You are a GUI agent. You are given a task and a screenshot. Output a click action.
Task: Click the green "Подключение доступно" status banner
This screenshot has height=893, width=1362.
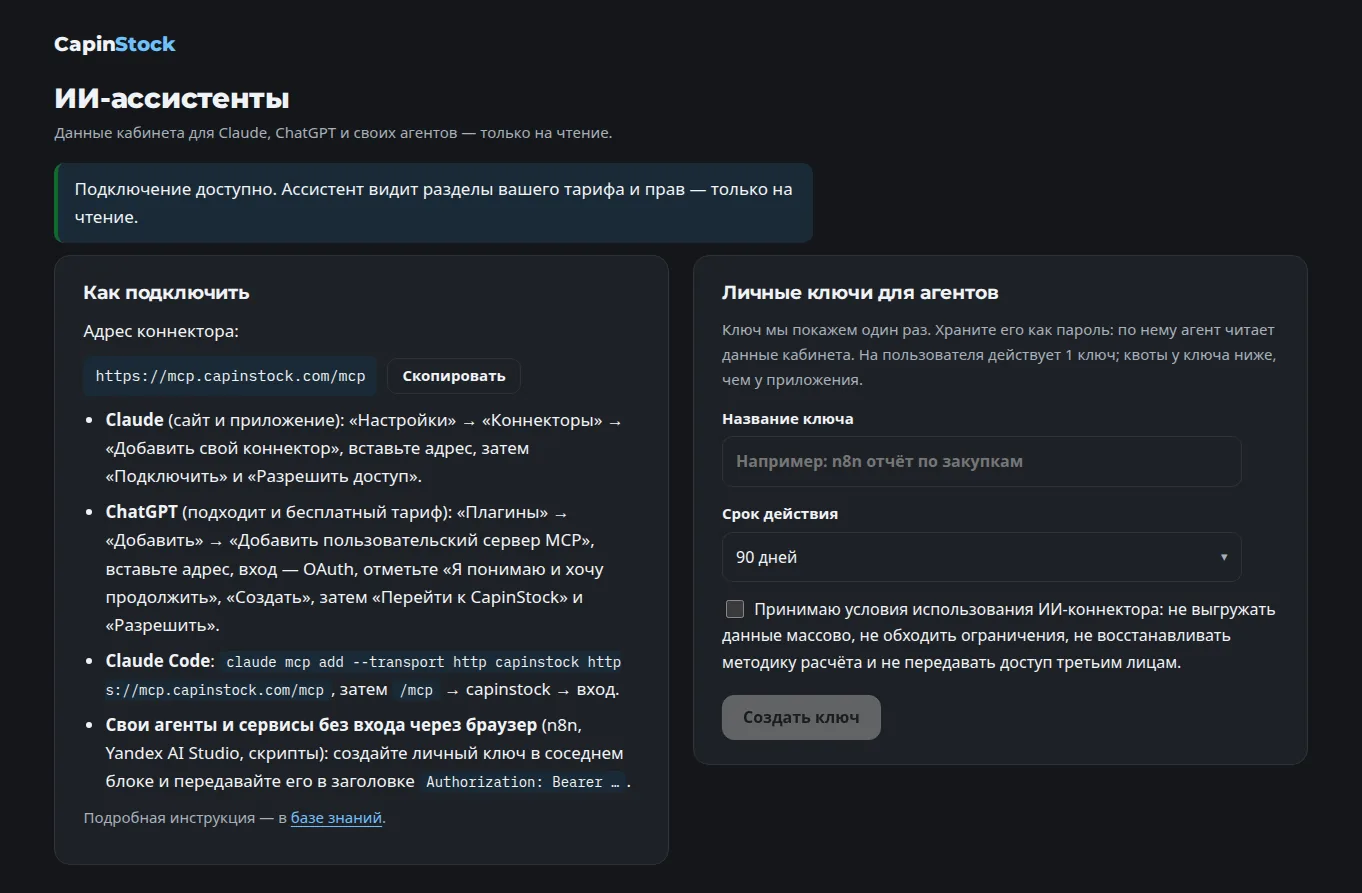click(x=434, y=203)
